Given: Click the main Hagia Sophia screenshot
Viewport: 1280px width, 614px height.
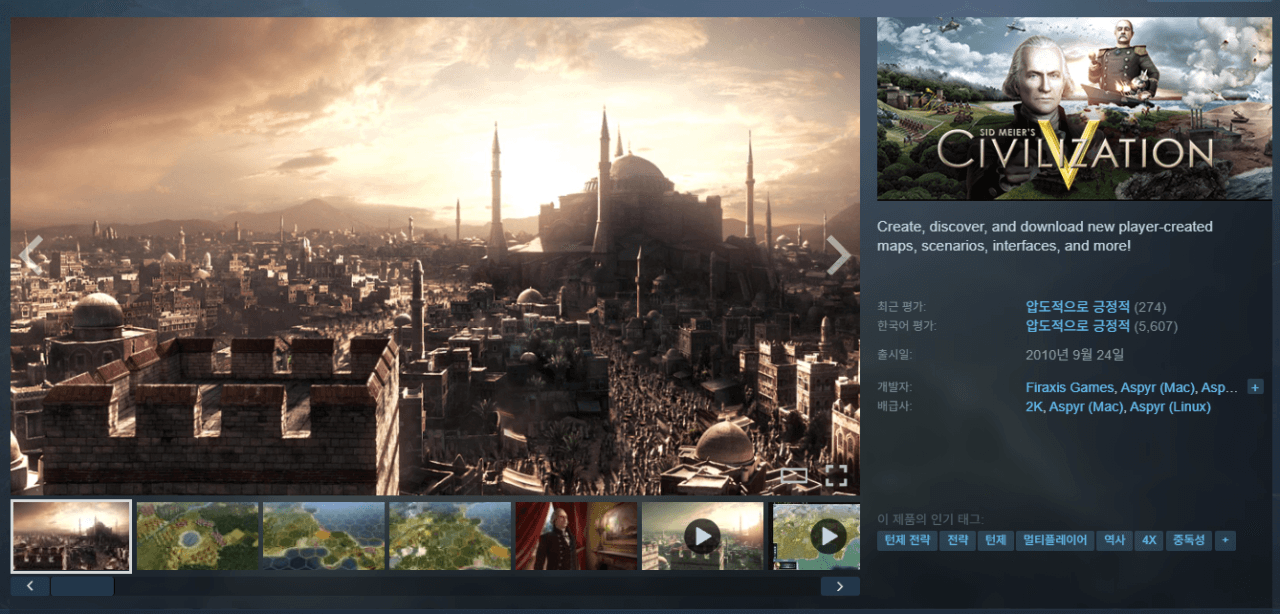Looking at the screenshot, I should [x=435, y=256].
